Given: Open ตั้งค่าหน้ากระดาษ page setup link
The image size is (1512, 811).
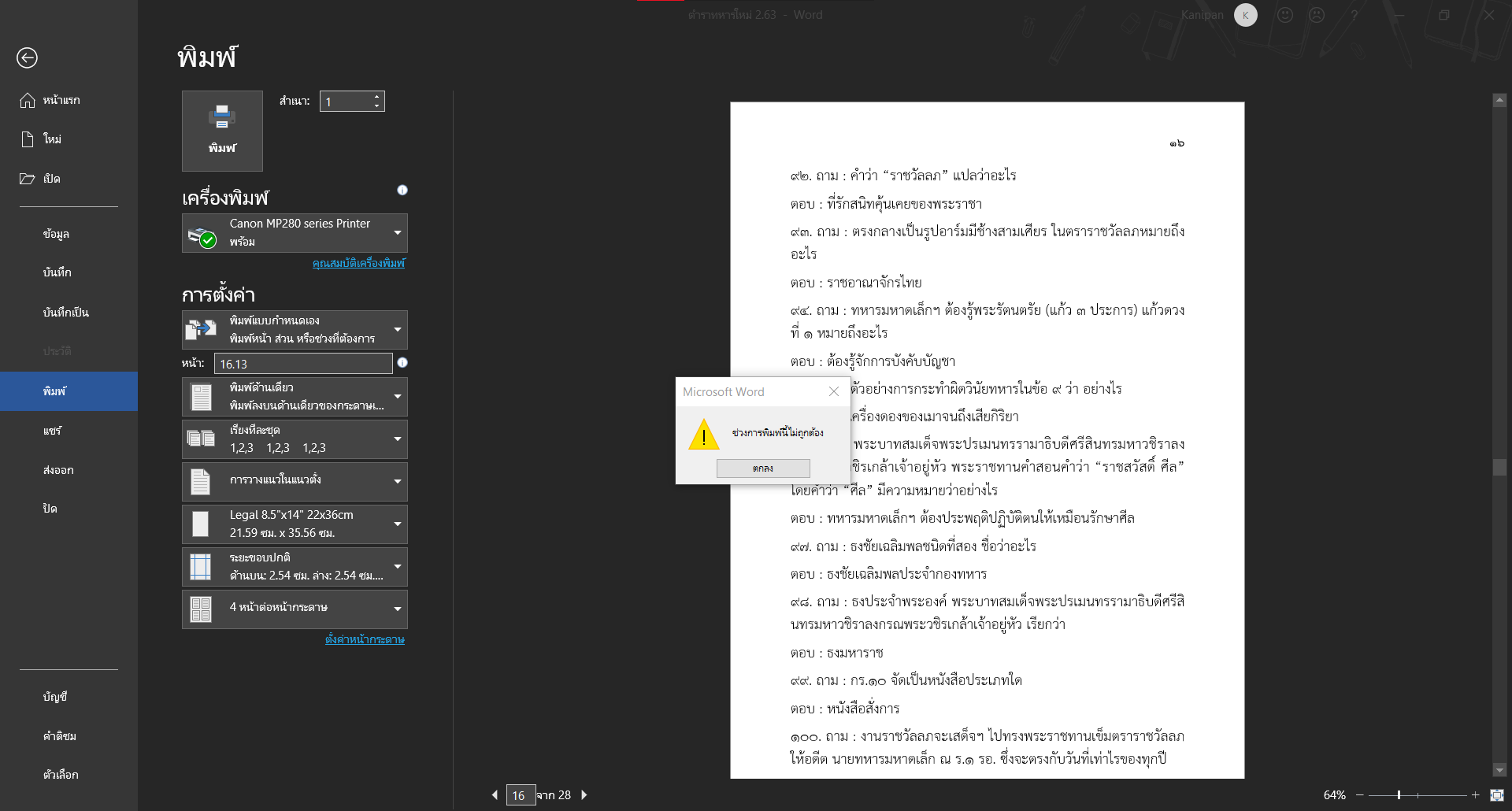Looking at the screenshot, I should click(365, 639).
